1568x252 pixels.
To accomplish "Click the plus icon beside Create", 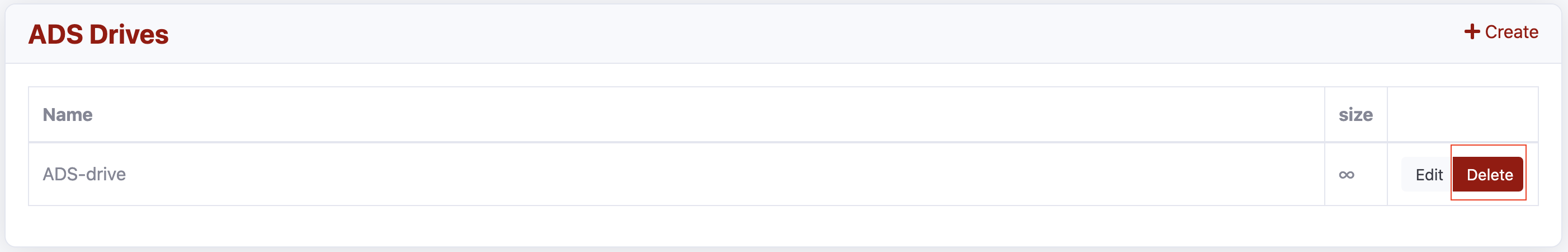I will [x=1472, y=32].
